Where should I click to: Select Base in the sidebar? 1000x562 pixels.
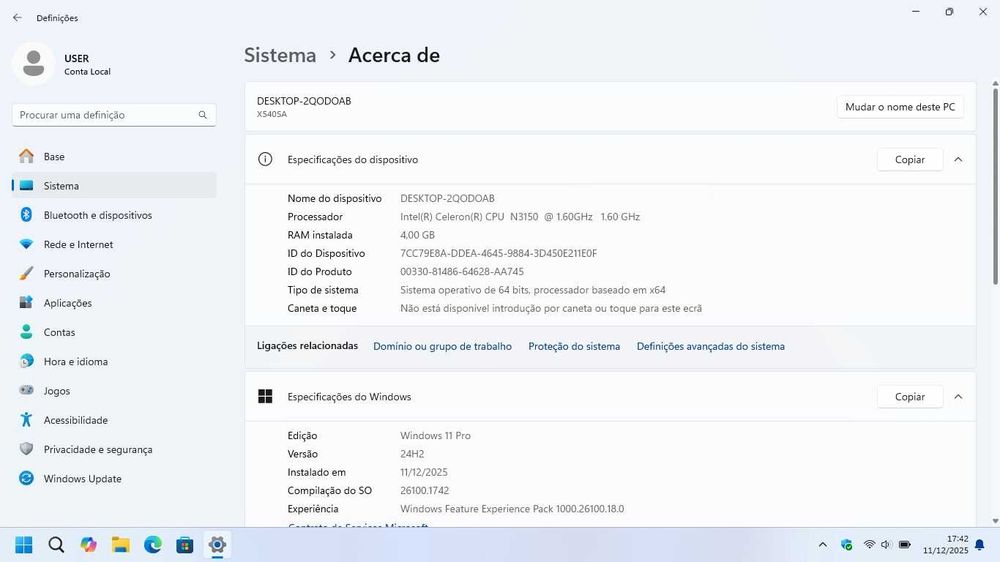click(114, 156)
